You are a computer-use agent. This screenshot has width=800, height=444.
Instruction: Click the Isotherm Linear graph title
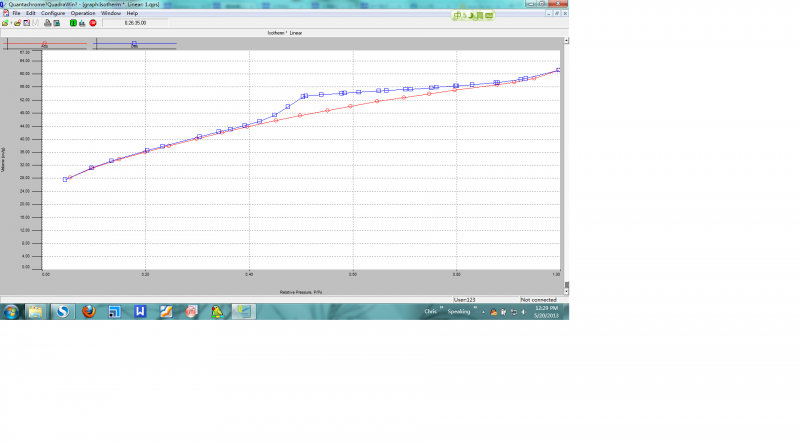pos(285,33)
